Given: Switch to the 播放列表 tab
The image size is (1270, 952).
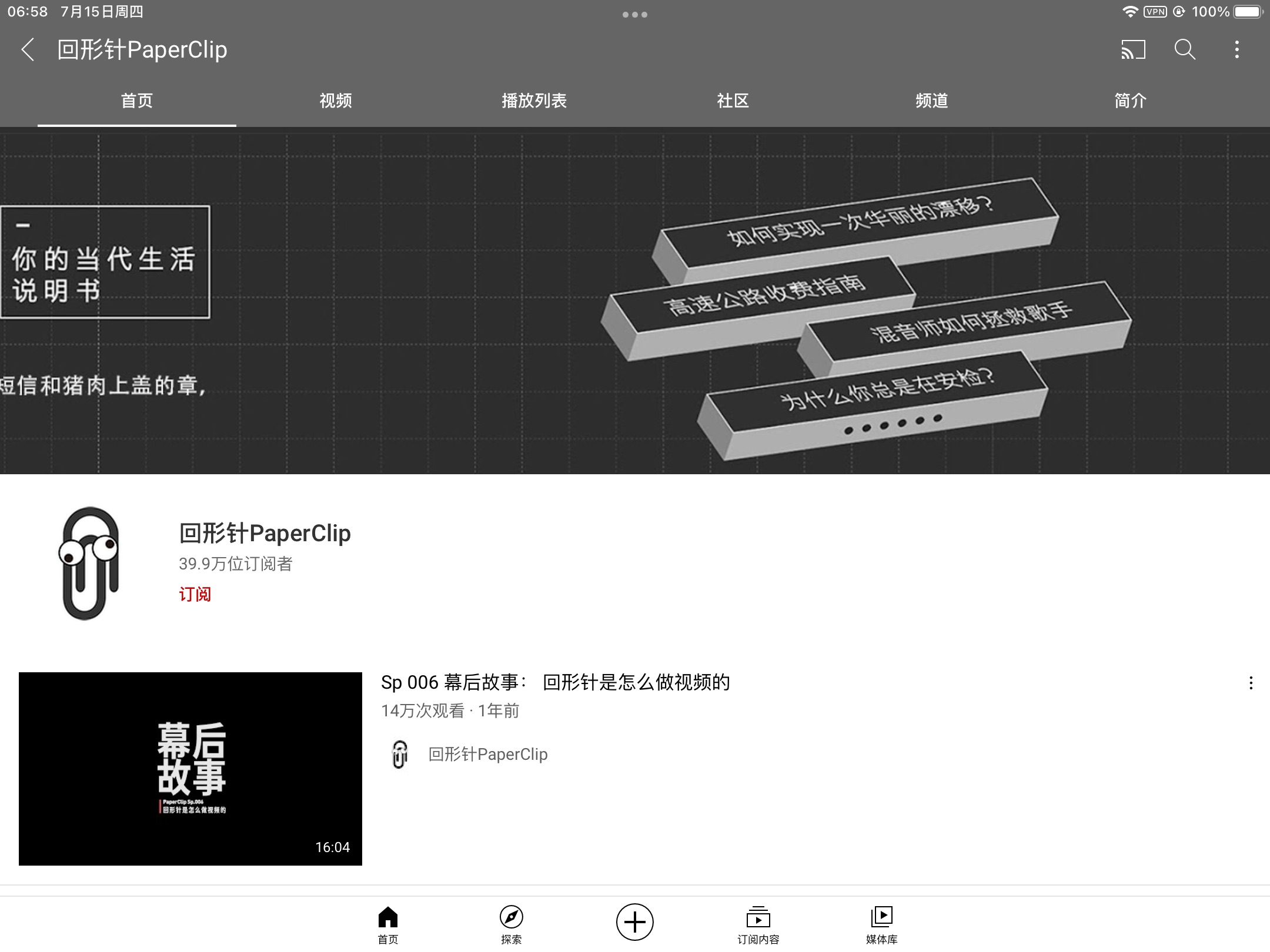Looking at the screenshot, I should pos(534,101).
